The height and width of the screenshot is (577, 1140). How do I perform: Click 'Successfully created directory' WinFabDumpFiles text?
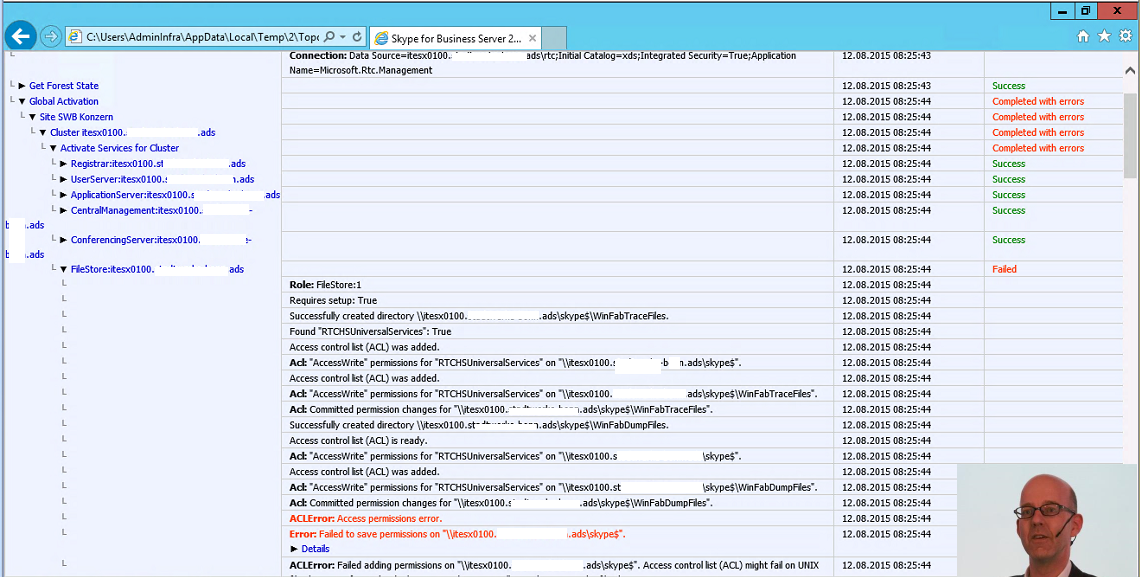coord(478,425)
